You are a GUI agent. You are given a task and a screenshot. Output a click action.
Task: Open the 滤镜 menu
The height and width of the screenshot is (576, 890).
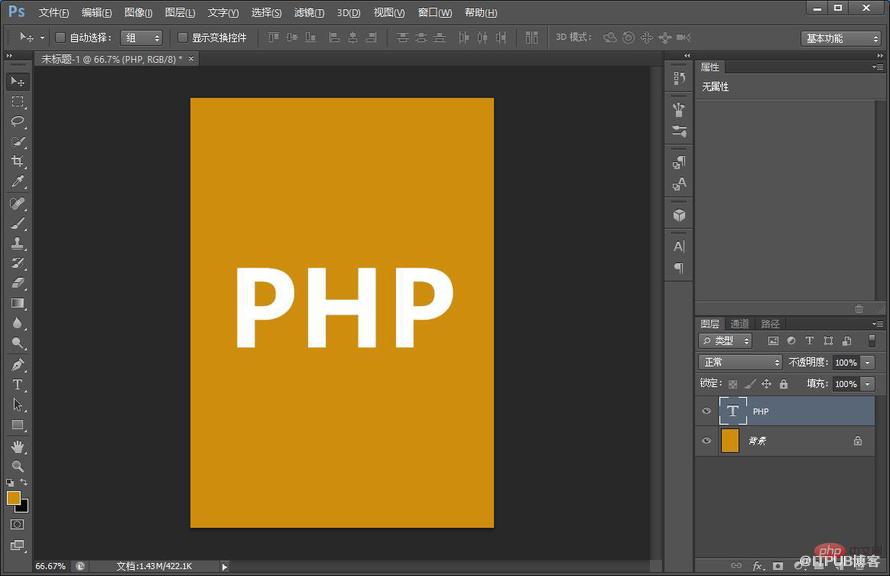tap(309, 12)
